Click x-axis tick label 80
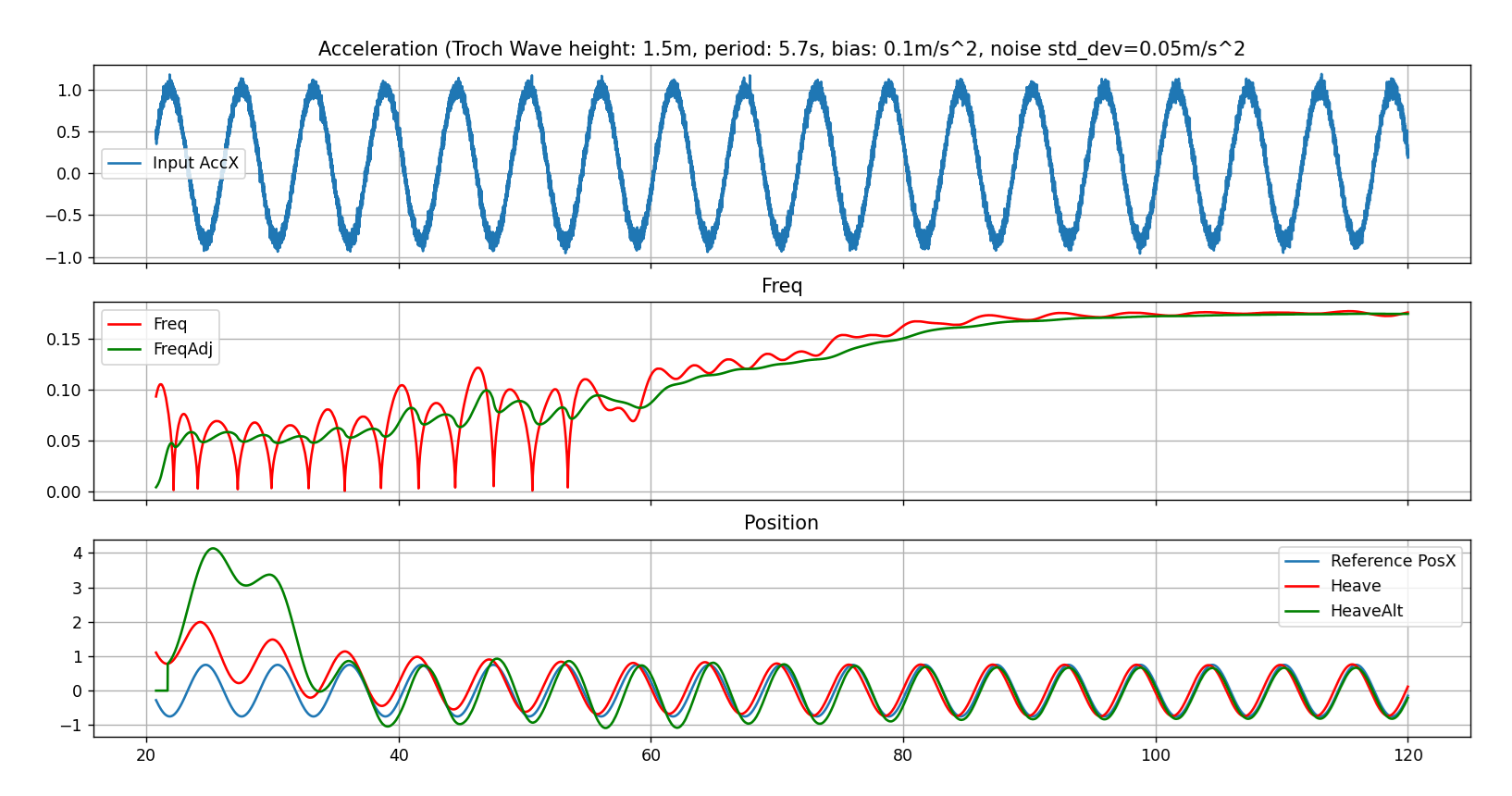The height and width of the screenshot is (796, 1512). 903,755
